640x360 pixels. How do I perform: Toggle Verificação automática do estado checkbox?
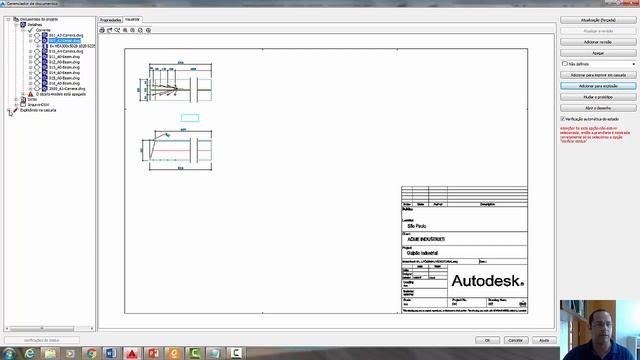563,119
